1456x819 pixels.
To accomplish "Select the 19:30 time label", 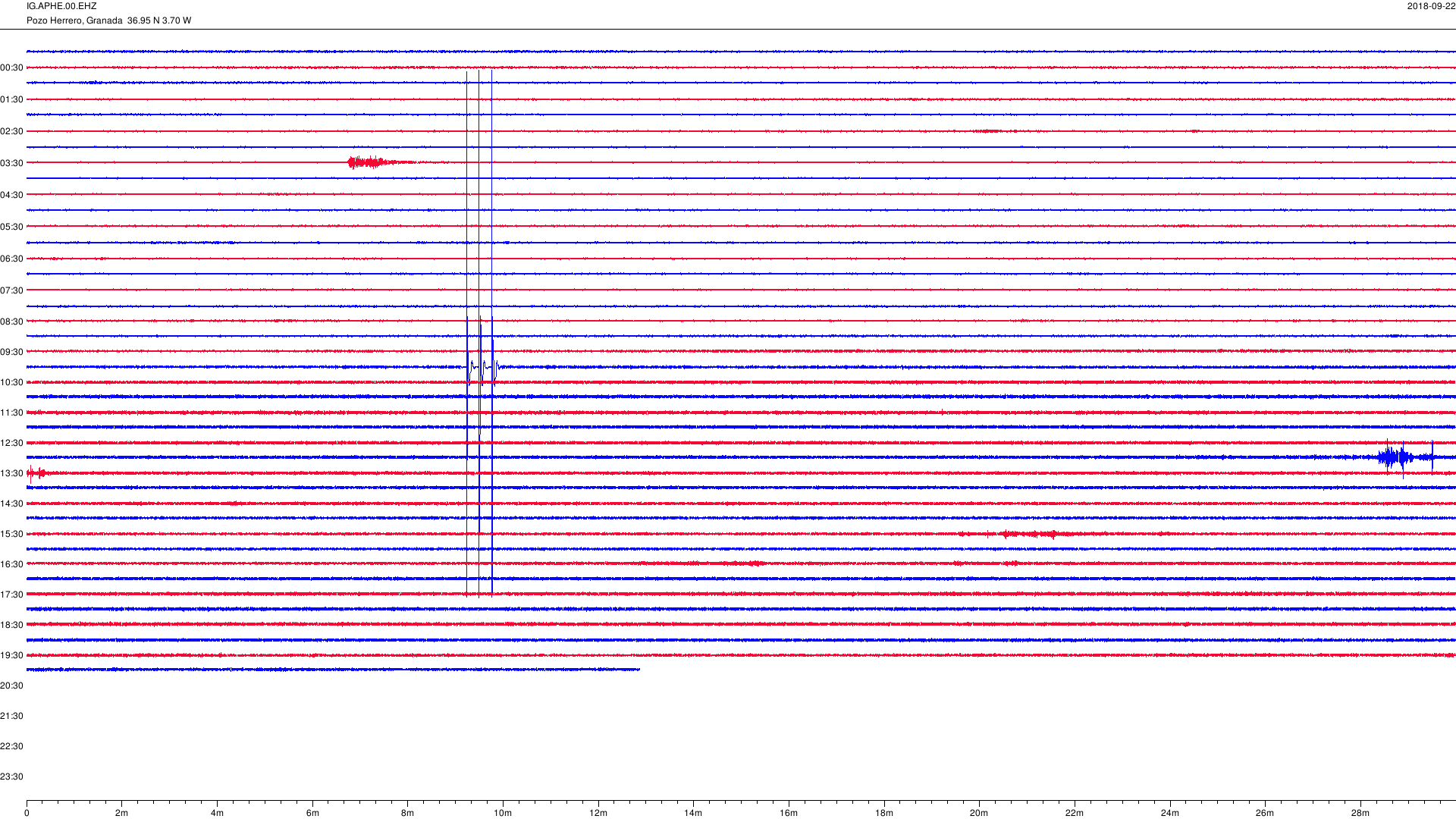I will pos(11,656).
